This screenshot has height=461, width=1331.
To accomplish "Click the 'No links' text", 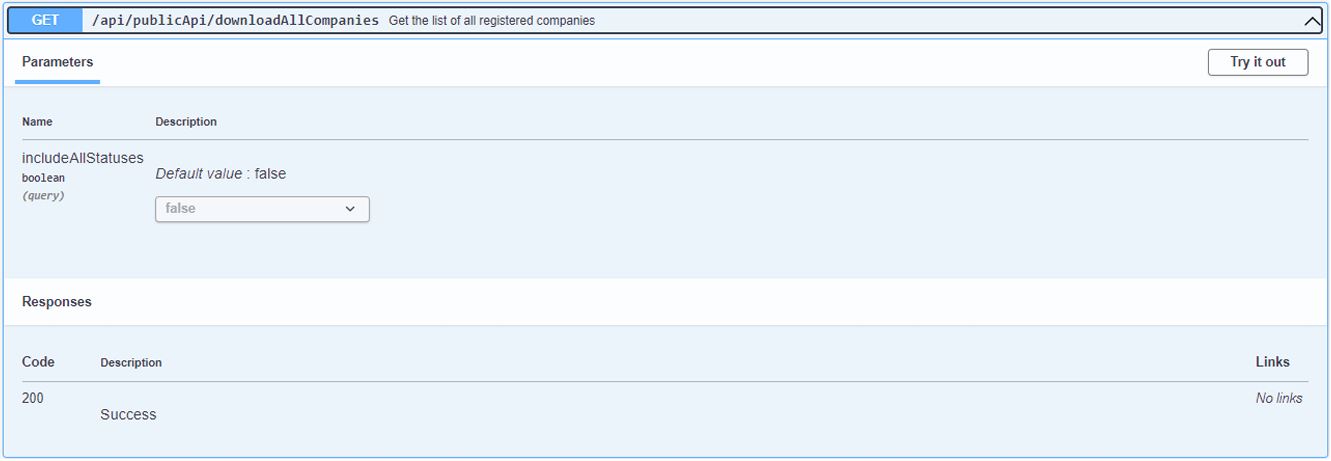I will click(1279, 398).
